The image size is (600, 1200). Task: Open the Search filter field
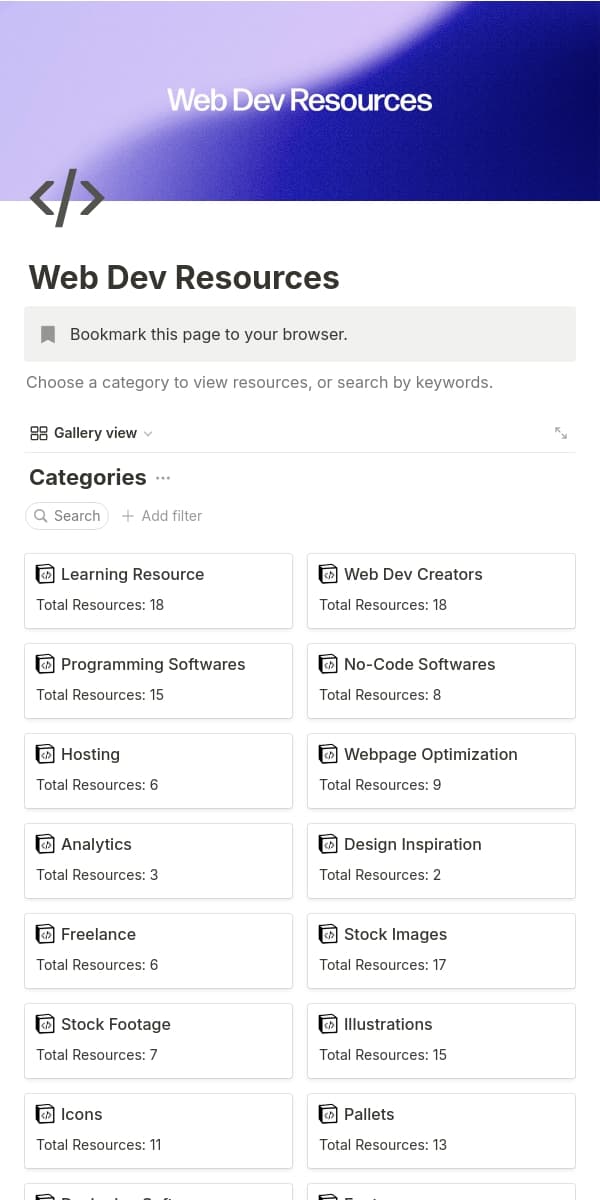coord(66,516)
